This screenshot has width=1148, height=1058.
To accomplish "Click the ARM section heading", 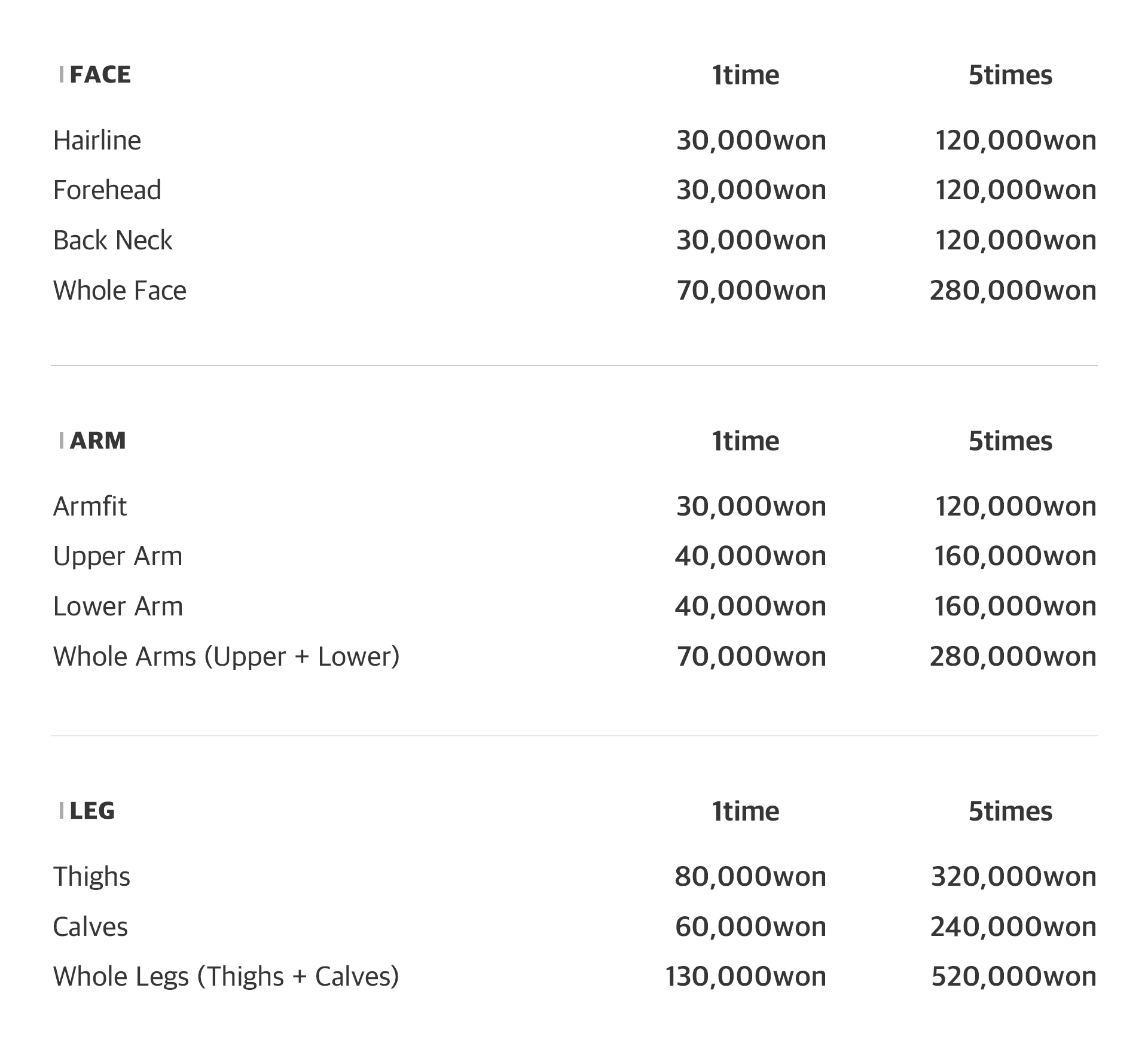I will [x=97, y=441].
